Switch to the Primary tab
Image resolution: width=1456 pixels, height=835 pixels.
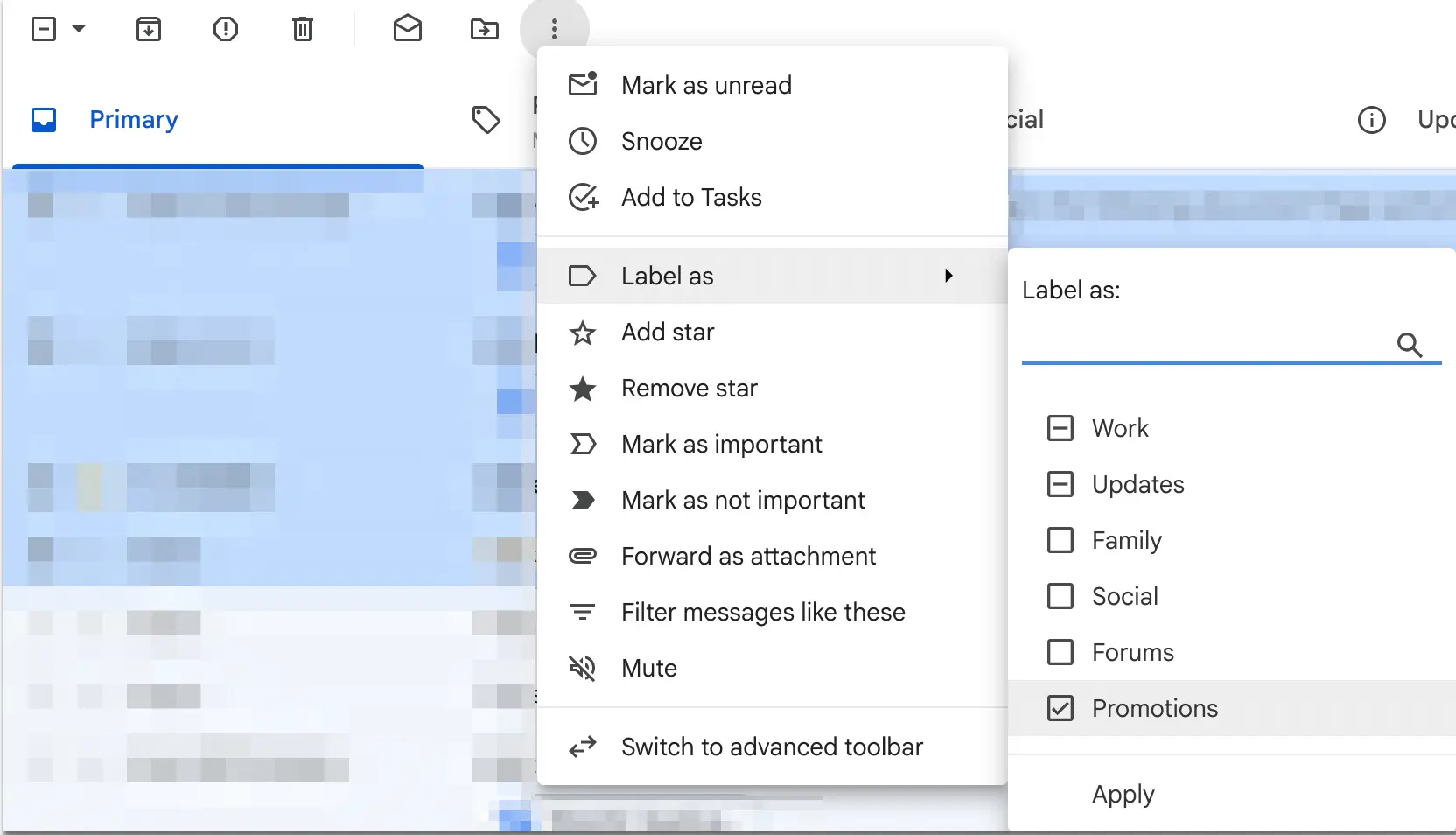[x=133, y=119]
